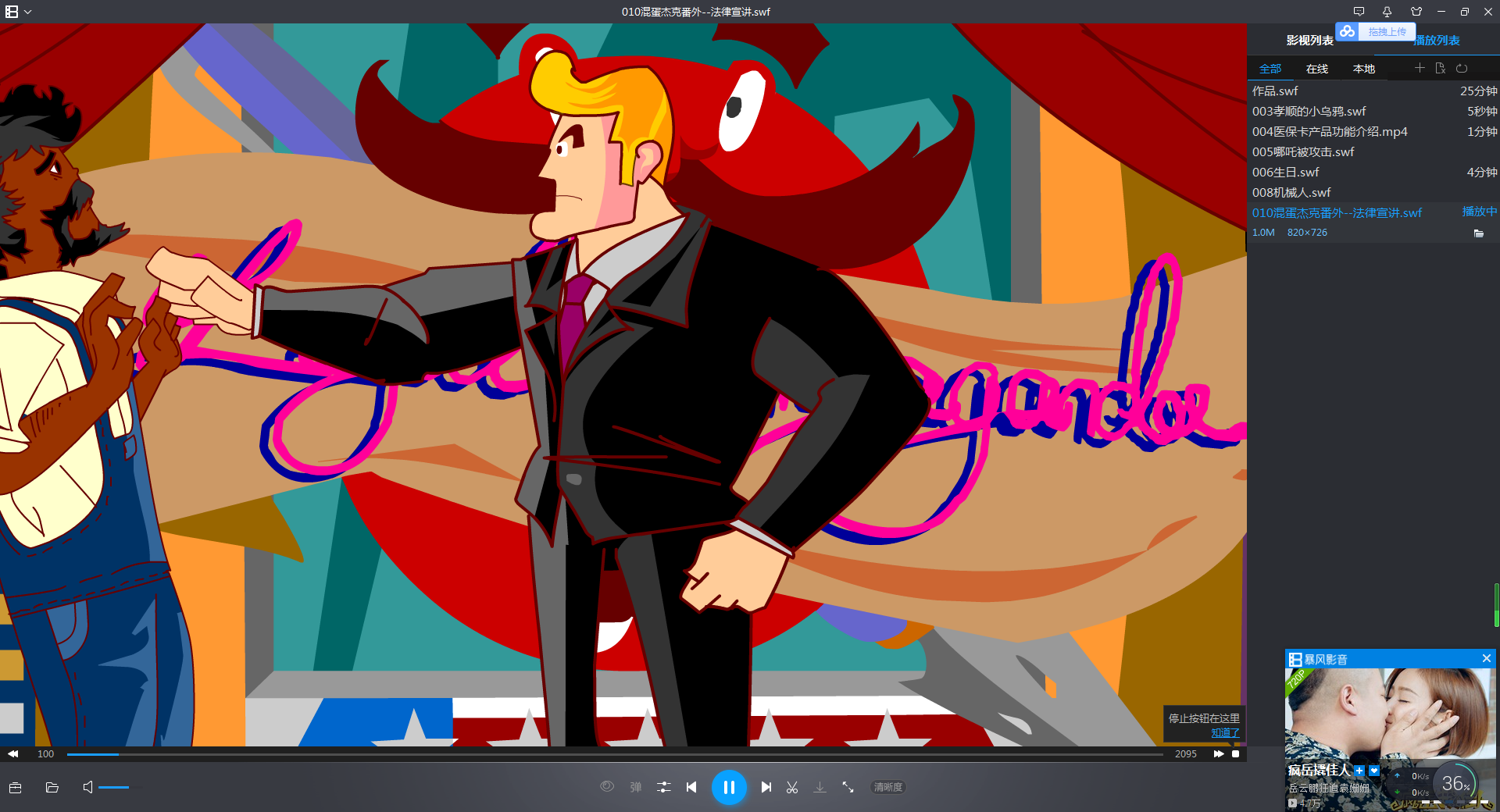Close the 暴风影音 popup ad
1500x812 pixels.
point(1487,658)
